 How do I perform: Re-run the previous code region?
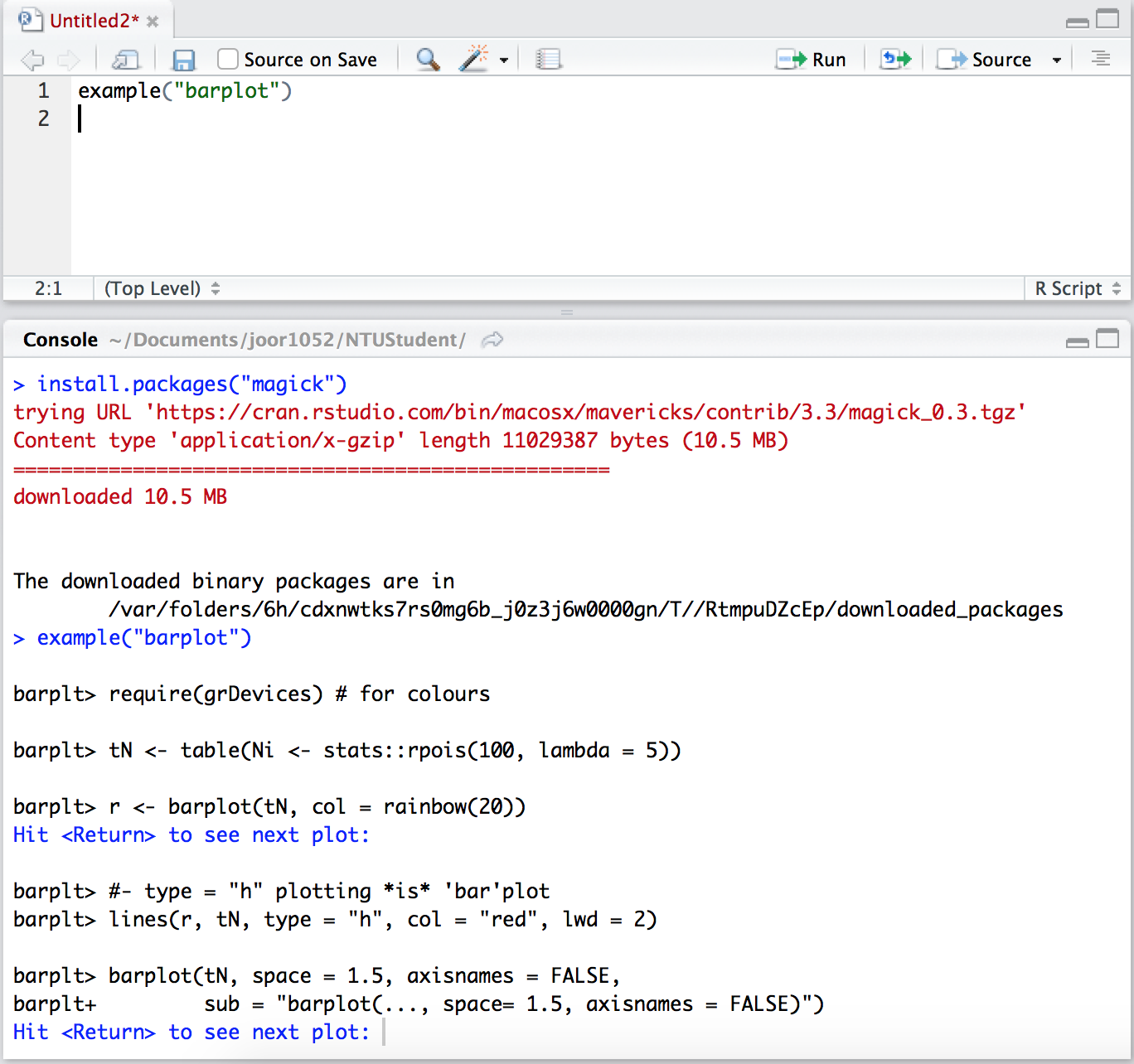895,60
